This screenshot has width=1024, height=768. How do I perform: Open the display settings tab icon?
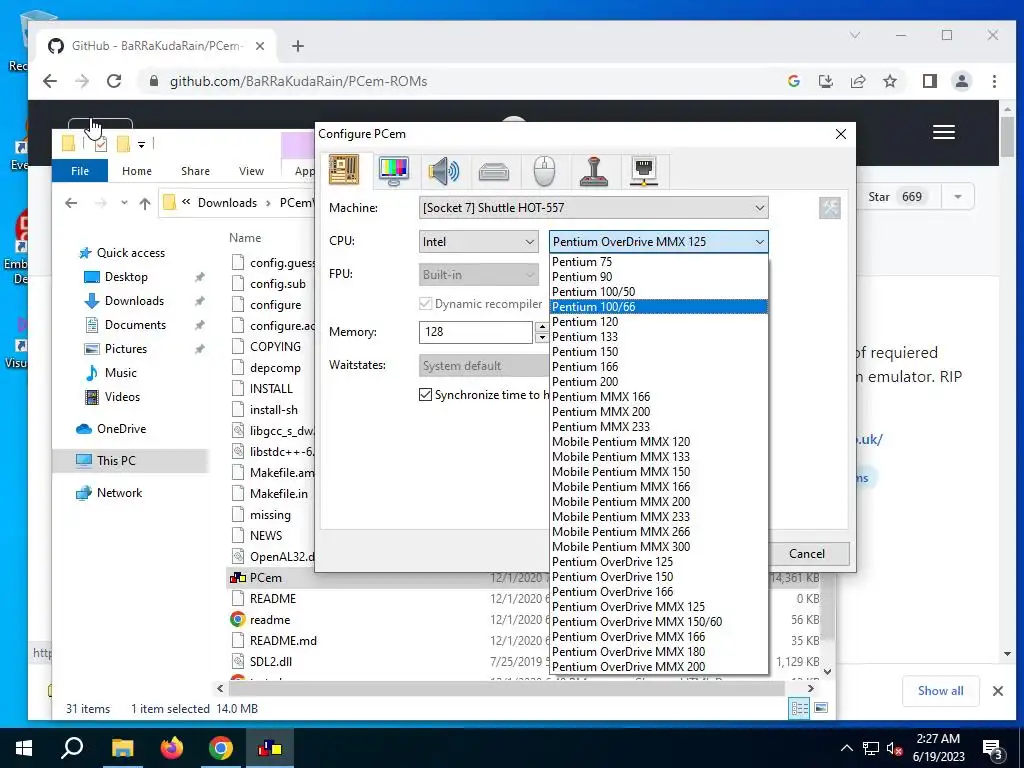tap(394, 171)
